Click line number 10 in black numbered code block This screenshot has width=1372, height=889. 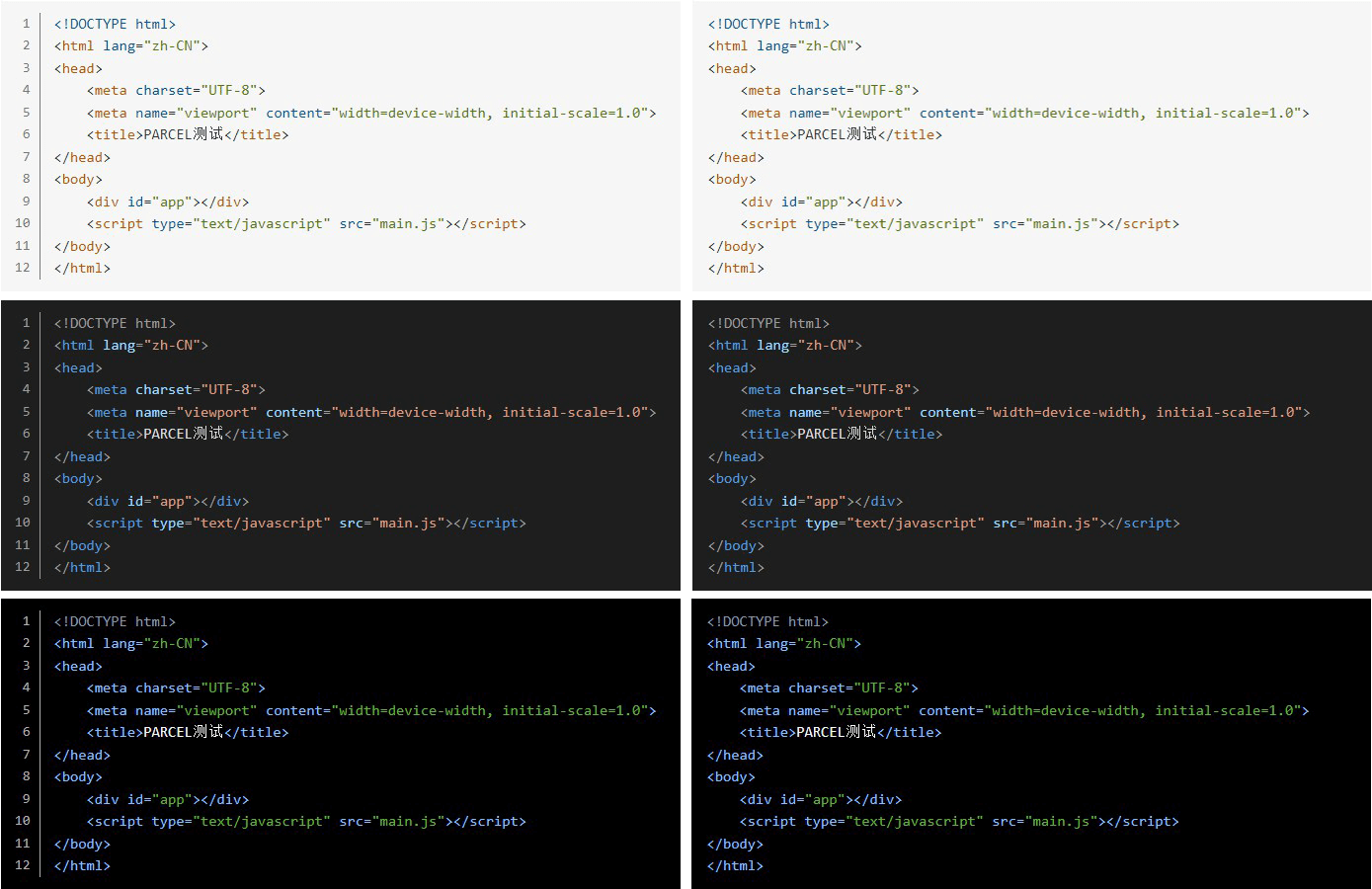[23, 821]
